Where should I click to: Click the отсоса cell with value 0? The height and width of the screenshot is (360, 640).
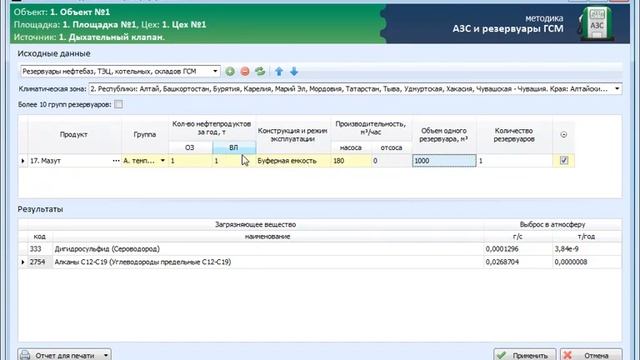click(391, 161)
